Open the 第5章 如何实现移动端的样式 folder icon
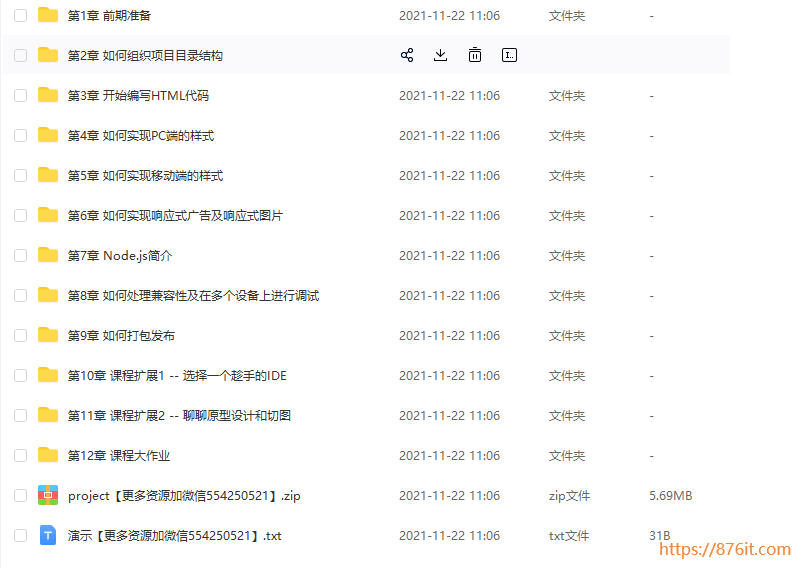The height and width of the screenshot is (568, 807). click(x=48, y=175)
